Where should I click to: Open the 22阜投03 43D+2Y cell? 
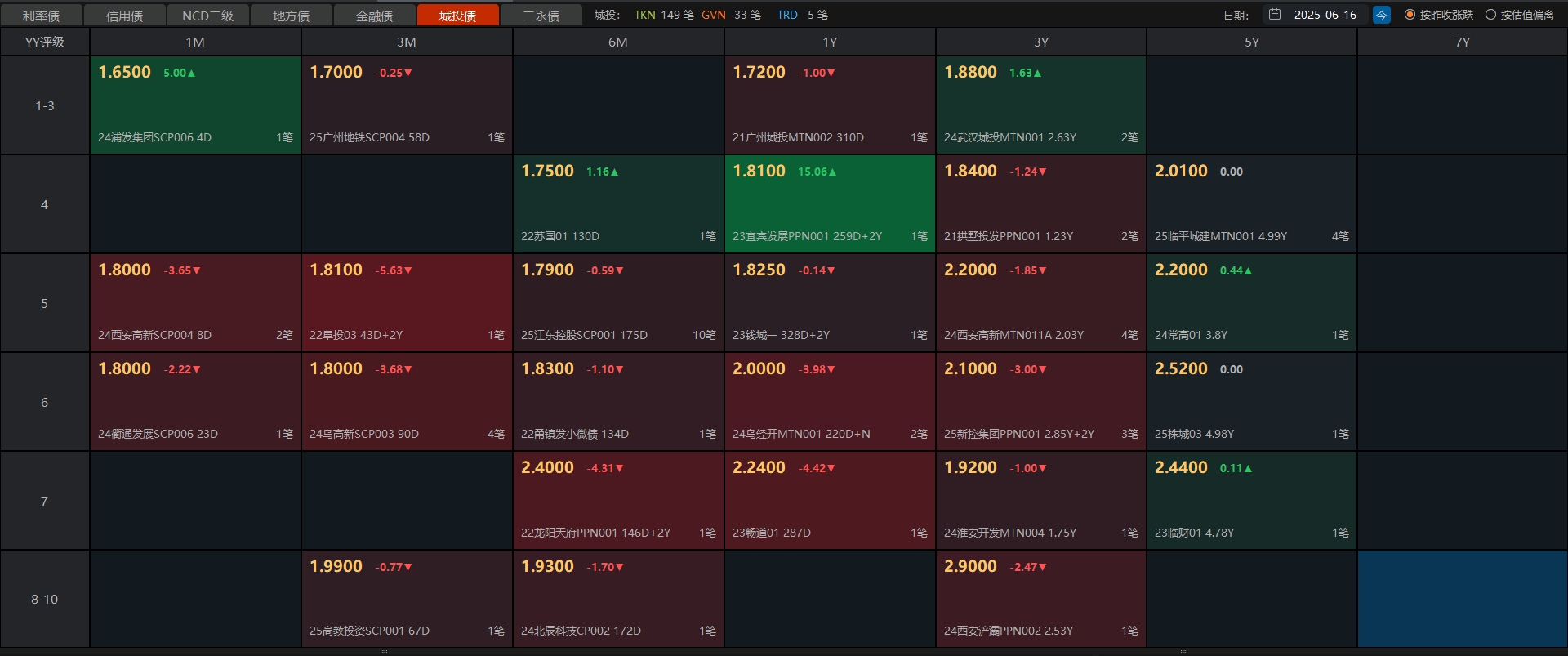pyautogui.click(x=407, y=303)
